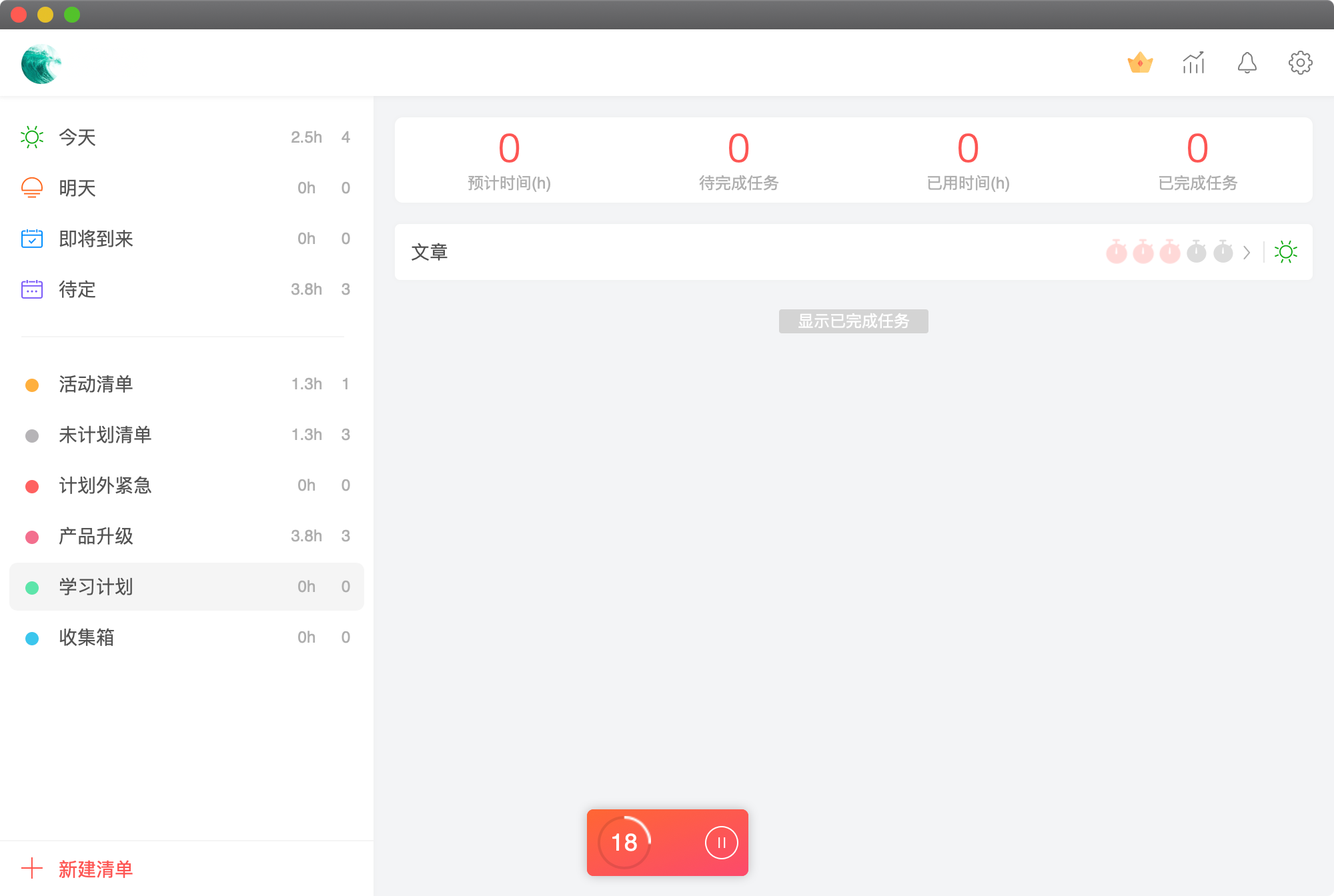Click last gray pomodoro tomato icon
1334x896 pixels.
click(1223, 252)
